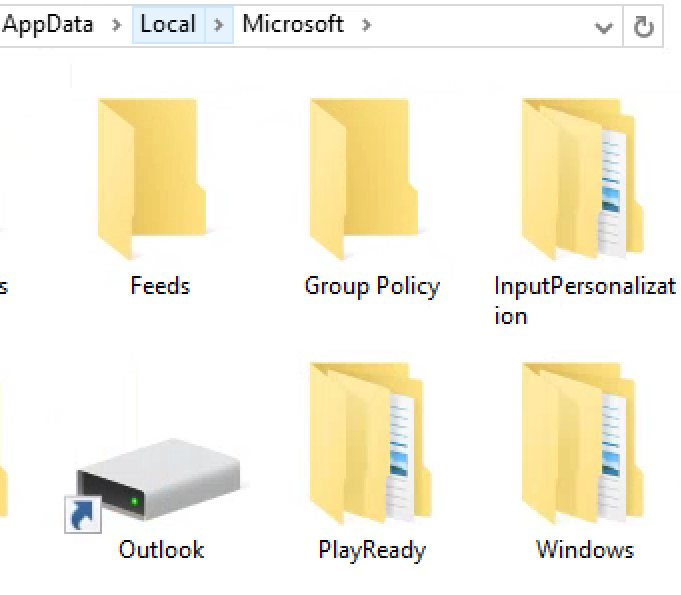Click the Group Policy name label
The width and height of the screenshot is (681, 595).
372,287
